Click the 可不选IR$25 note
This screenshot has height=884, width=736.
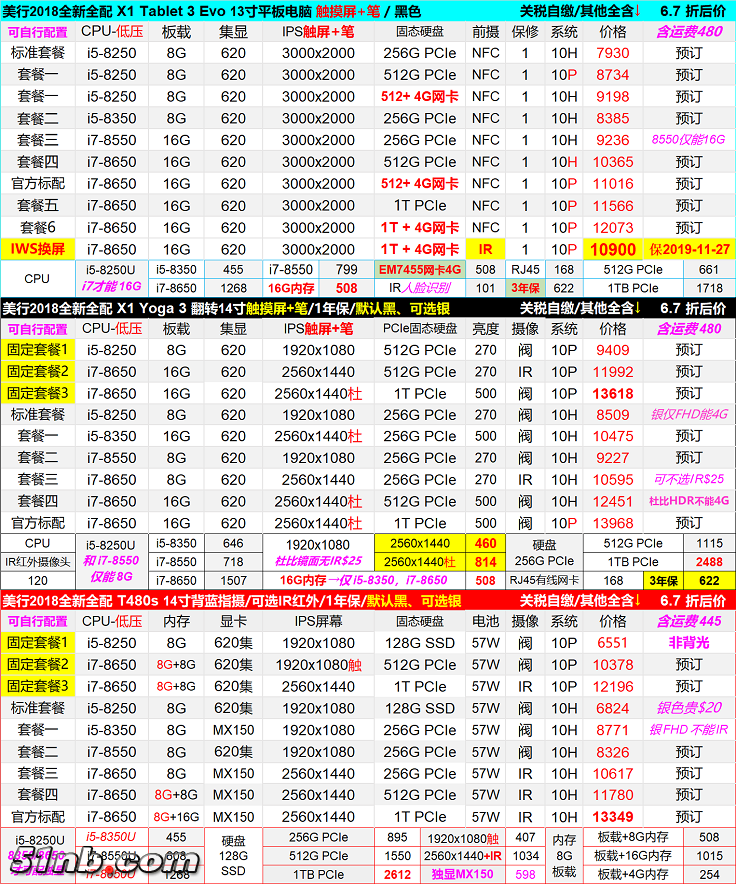tap(689, 480)
